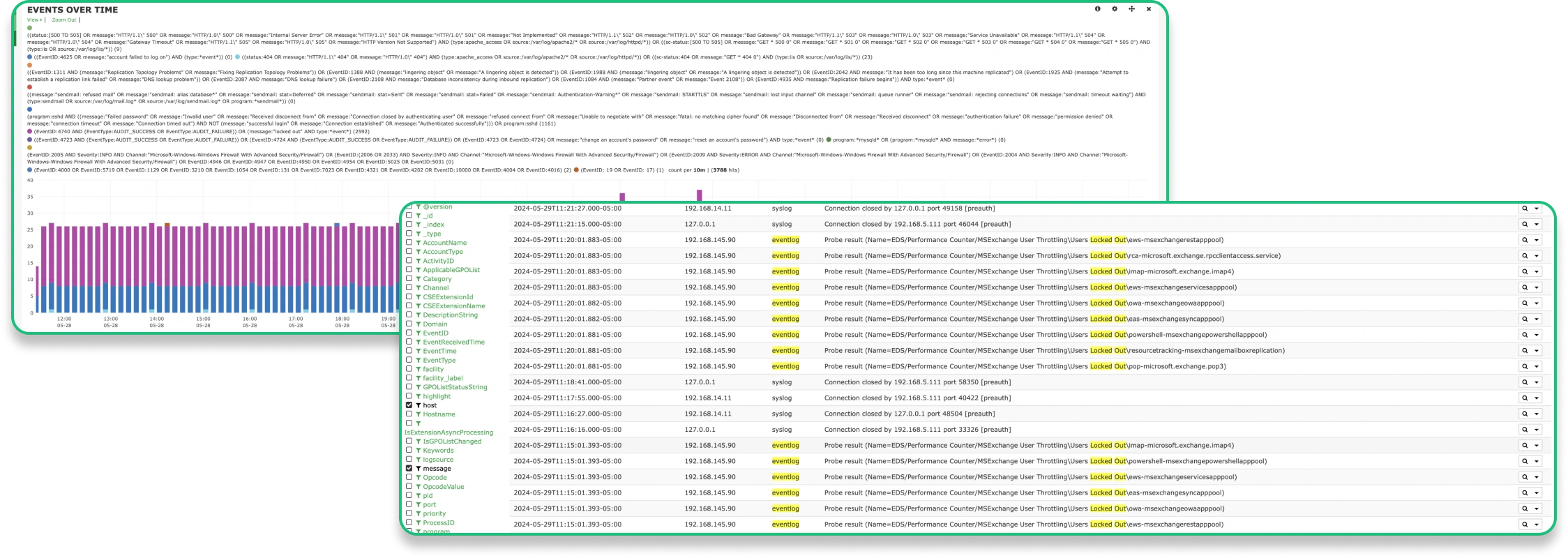This screenshot has width=1568, height=558.
Task: Click the OpcodeValue field name
Action: [x=443, y=487]
